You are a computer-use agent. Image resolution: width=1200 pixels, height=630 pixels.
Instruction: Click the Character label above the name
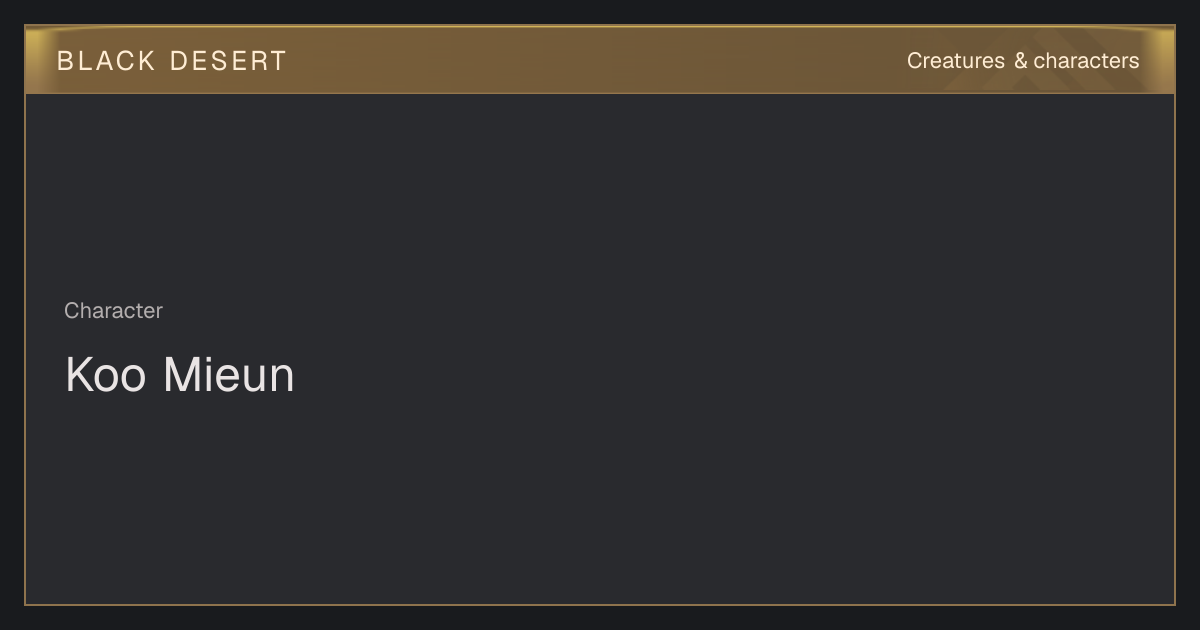point(113,311)
